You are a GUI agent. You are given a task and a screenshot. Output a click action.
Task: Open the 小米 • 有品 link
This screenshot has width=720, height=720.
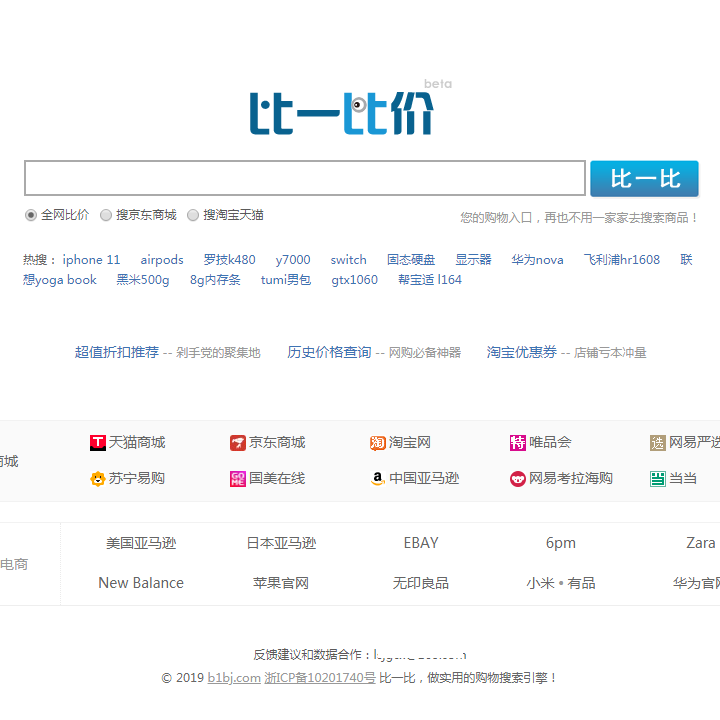pyautogui.click(x=561, y=583)
